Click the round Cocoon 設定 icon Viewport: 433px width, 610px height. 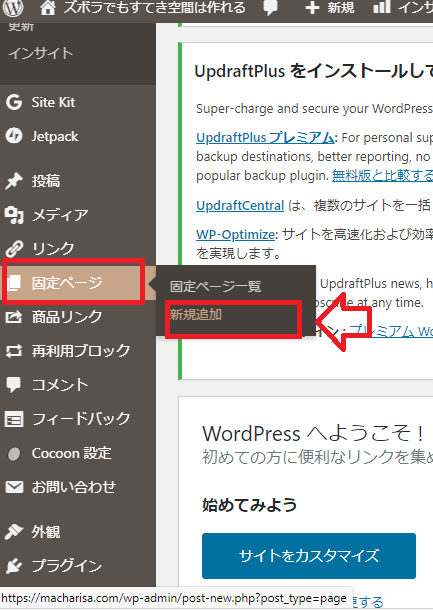(x=14, y=454)
